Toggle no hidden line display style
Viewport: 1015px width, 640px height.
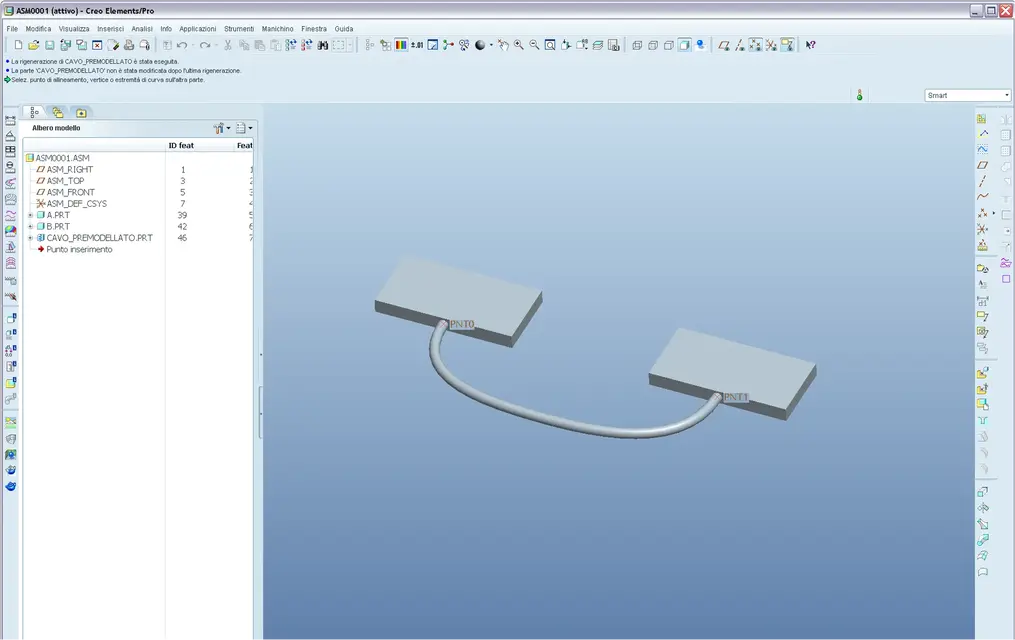click(669, 45)
